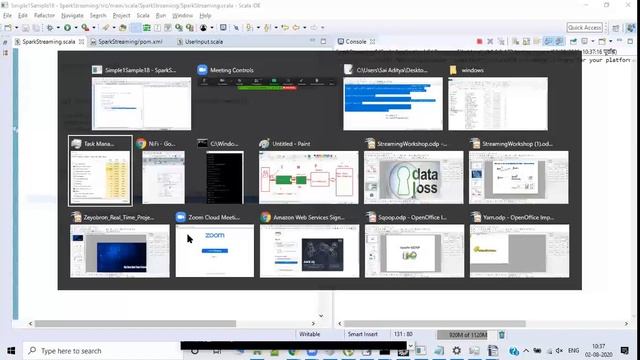Switch to the SparkStreaming/pom.xml tab
Screen dimensions: 640x360
pos(130,42)
